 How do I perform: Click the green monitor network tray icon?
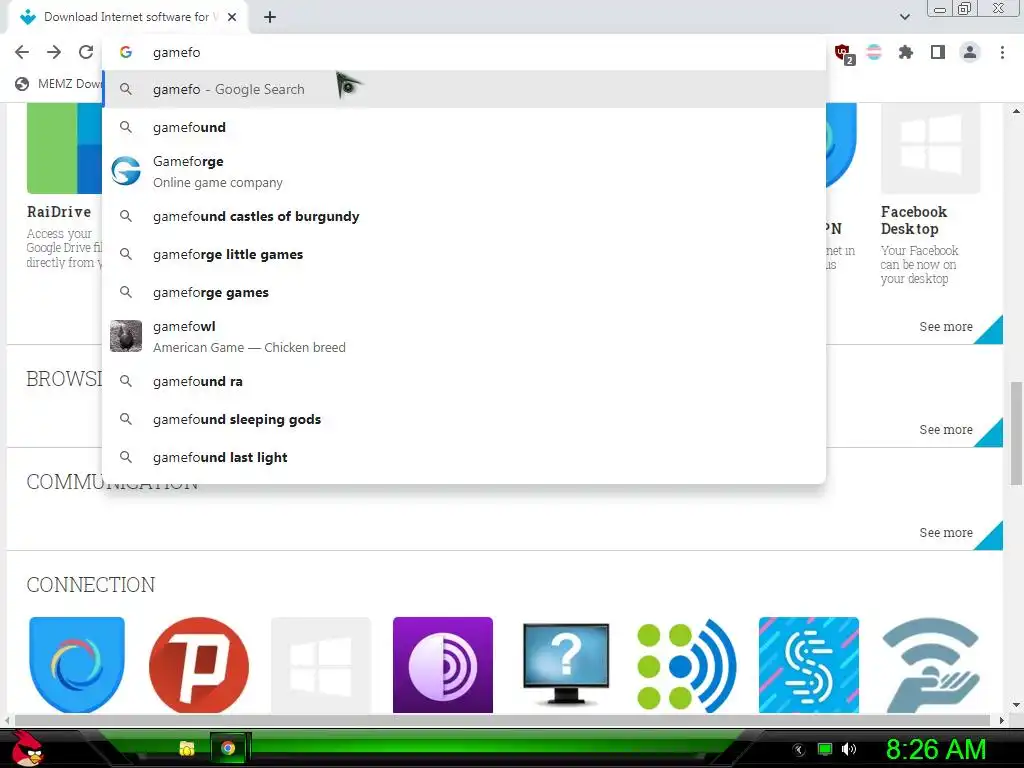point(825,749)
